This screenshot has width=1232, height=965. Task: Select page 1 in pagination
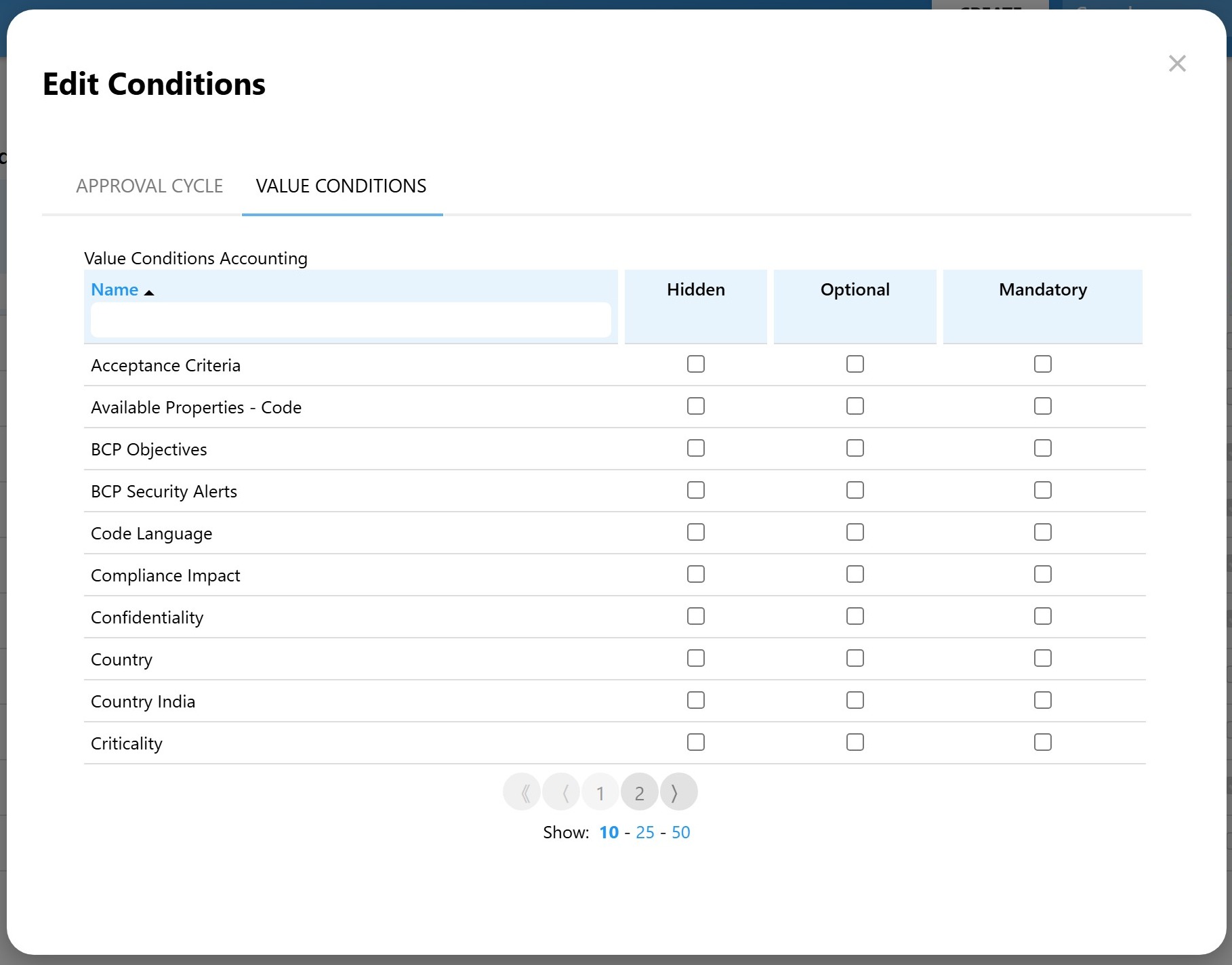[600, 792]
